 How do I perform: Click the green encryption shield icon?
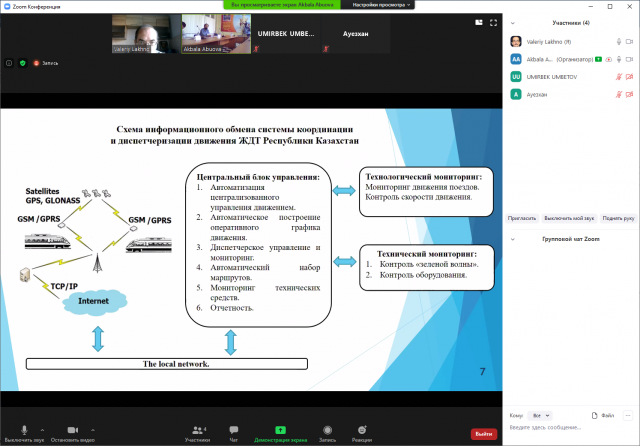pyautogui.click(x=23, y=63)
